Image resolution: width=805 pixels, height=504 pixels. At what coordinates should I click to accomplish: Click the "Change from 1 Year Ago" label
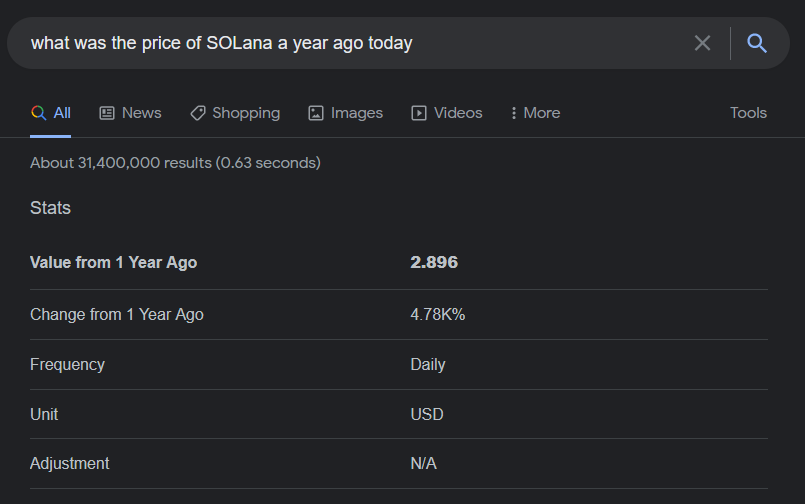point(116,314)
